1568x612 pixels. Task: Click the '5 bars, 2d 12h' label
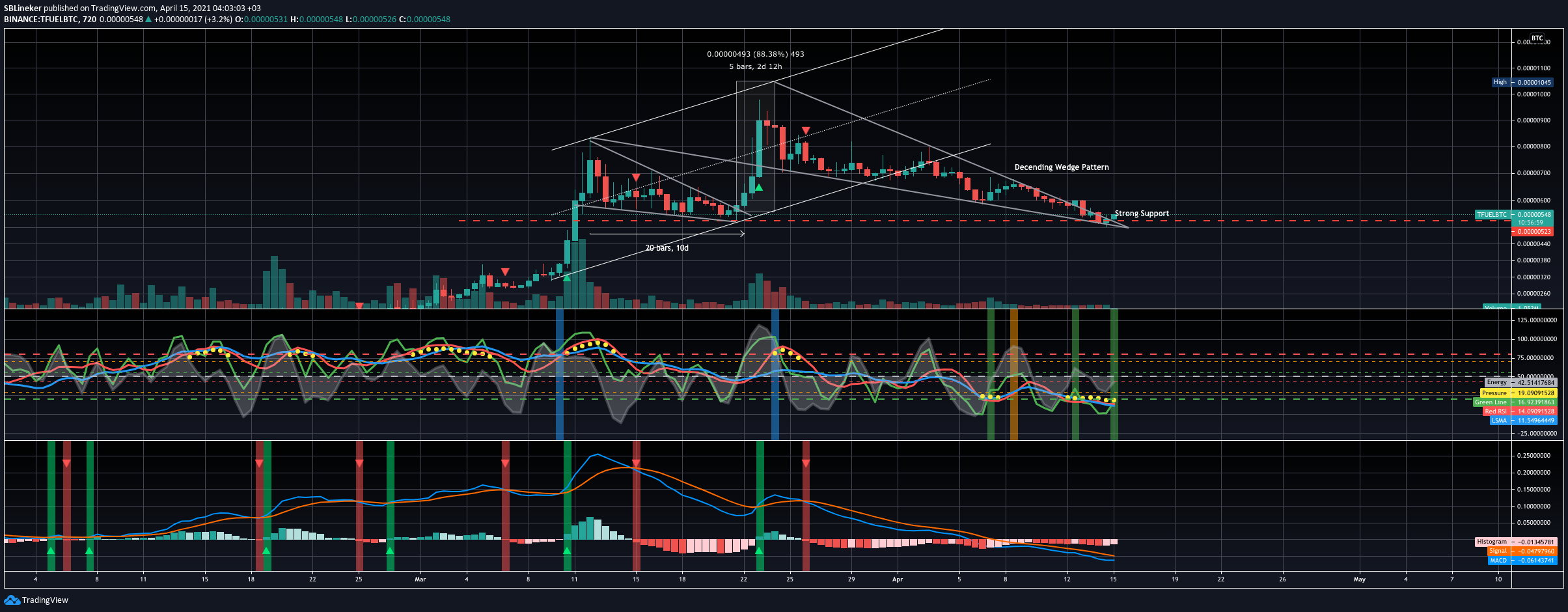[755, 66]
